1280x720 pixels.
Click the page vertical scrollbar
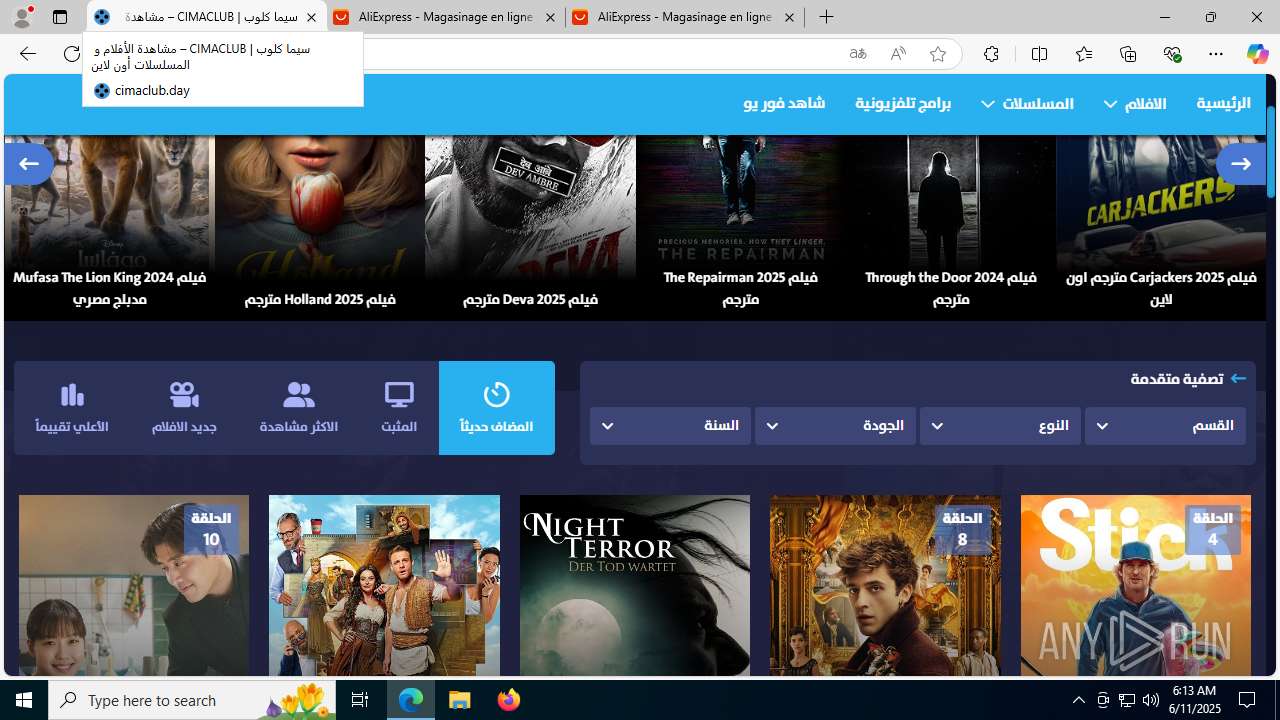[1272, 150]
